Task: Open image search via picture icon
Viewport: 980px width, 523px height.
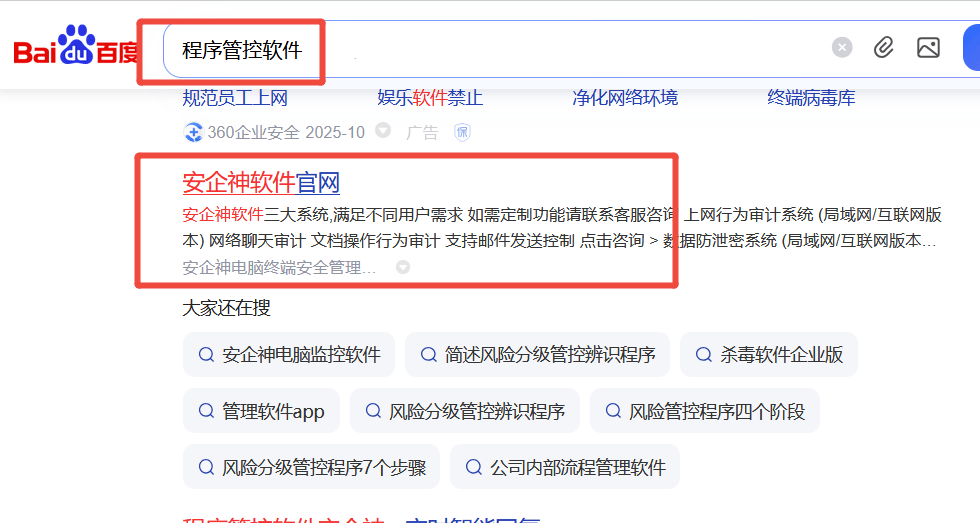Action: pyautogui.click(x=928, y=48)
